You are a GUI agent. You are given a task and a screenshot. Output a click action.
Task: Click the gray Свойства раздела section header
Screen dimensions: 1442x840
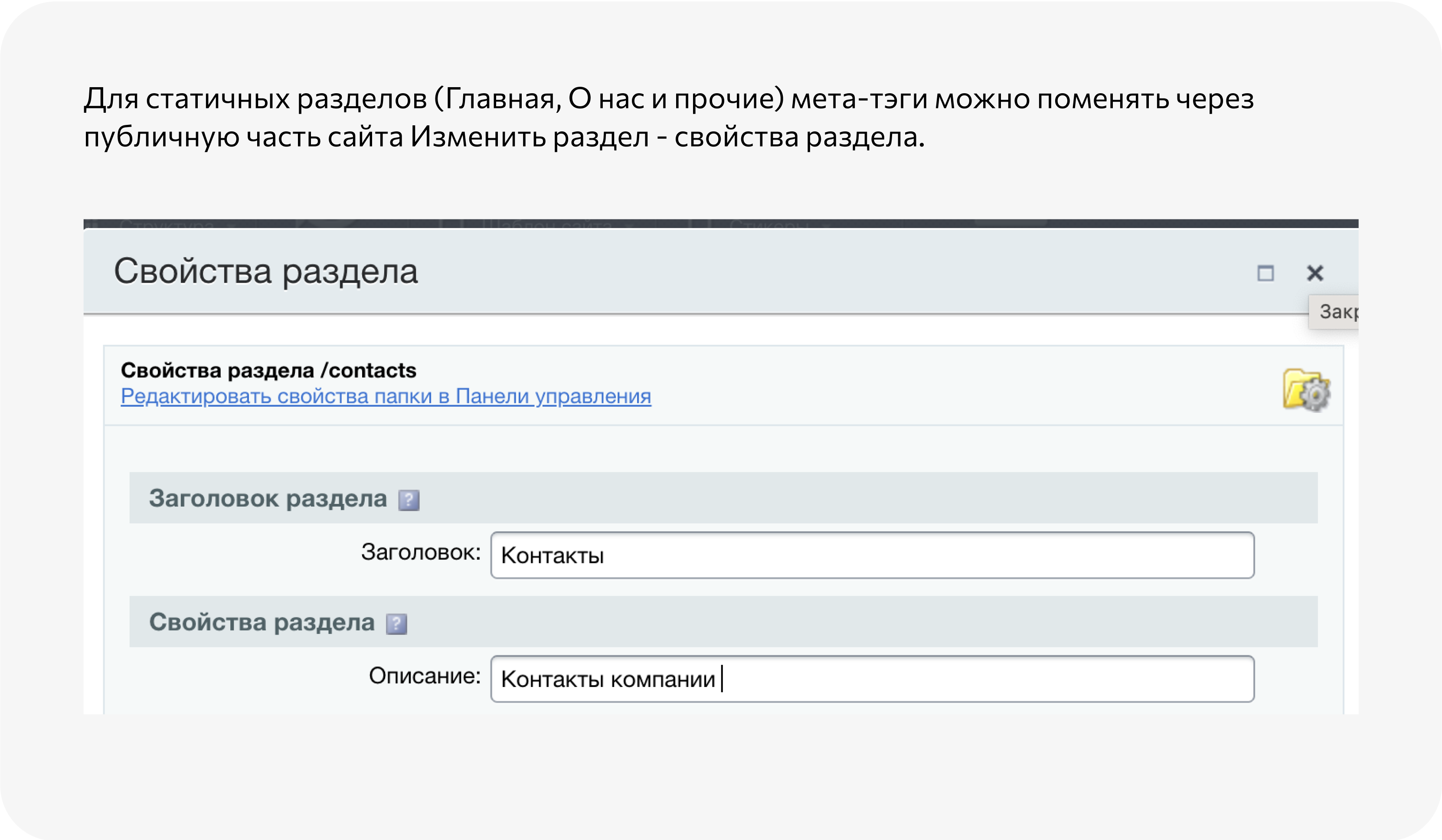[262, 622]
